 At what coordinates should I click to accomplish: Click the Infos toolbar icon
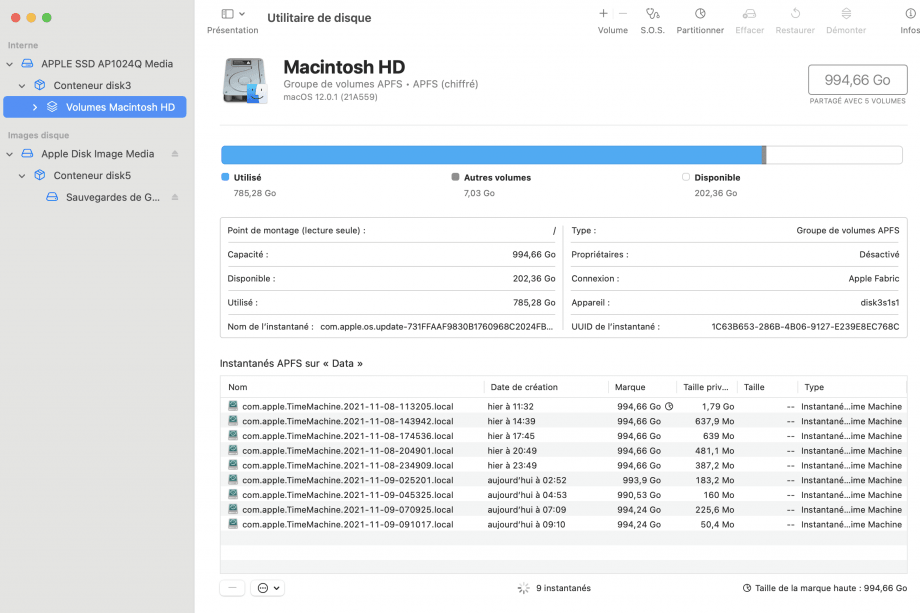pos(909,14)
